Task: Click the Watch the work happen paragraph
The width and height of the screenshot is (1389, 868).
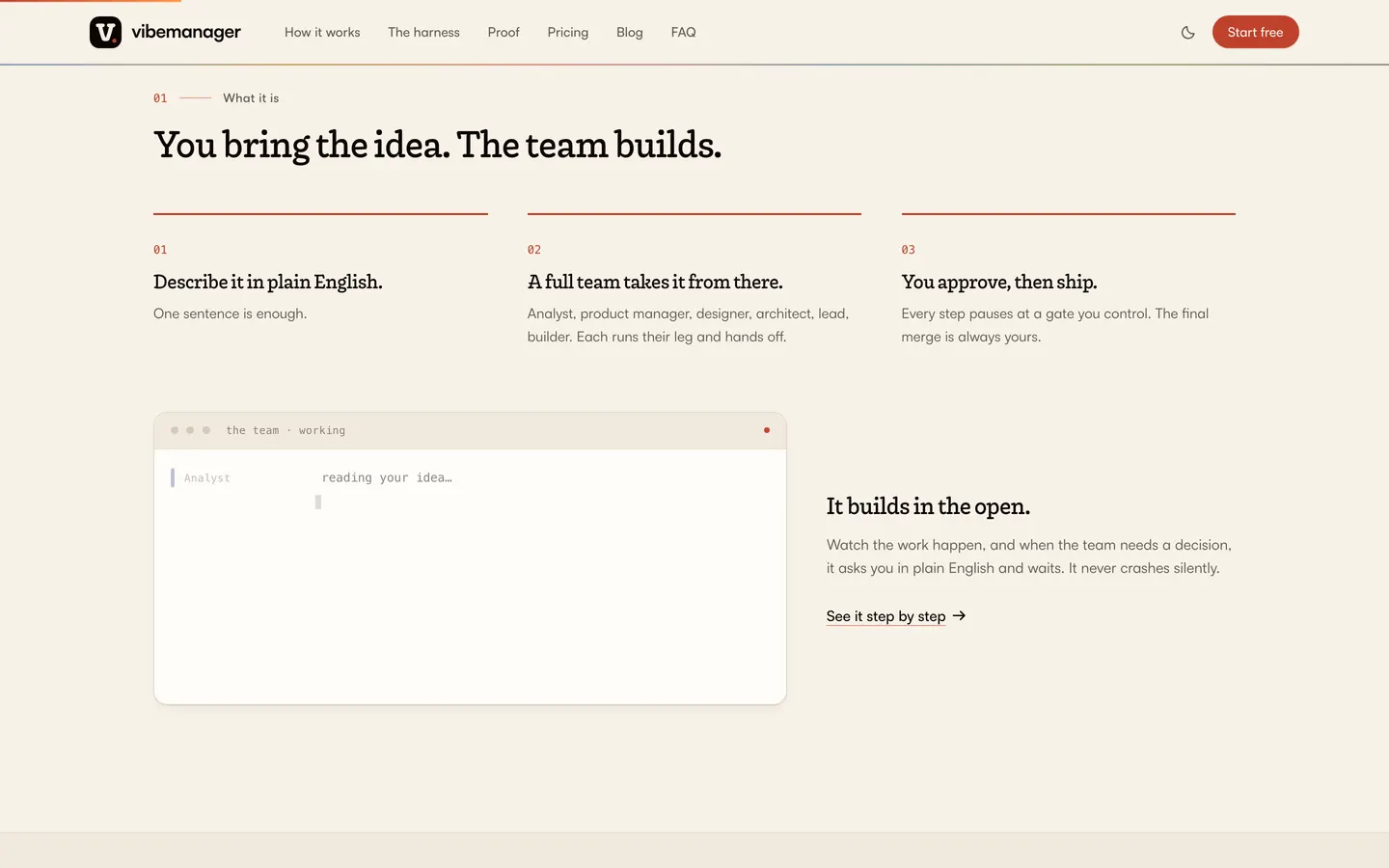Action: (x=1029, y=556)
